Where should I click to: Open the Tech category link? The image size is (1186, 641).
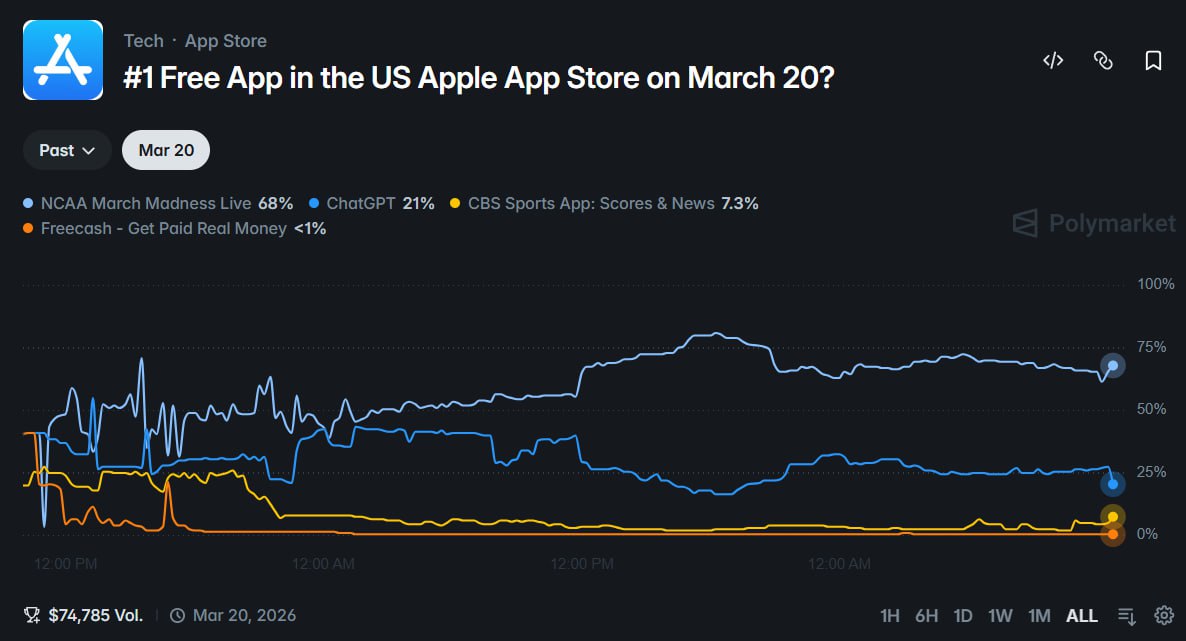click(144, 41)
